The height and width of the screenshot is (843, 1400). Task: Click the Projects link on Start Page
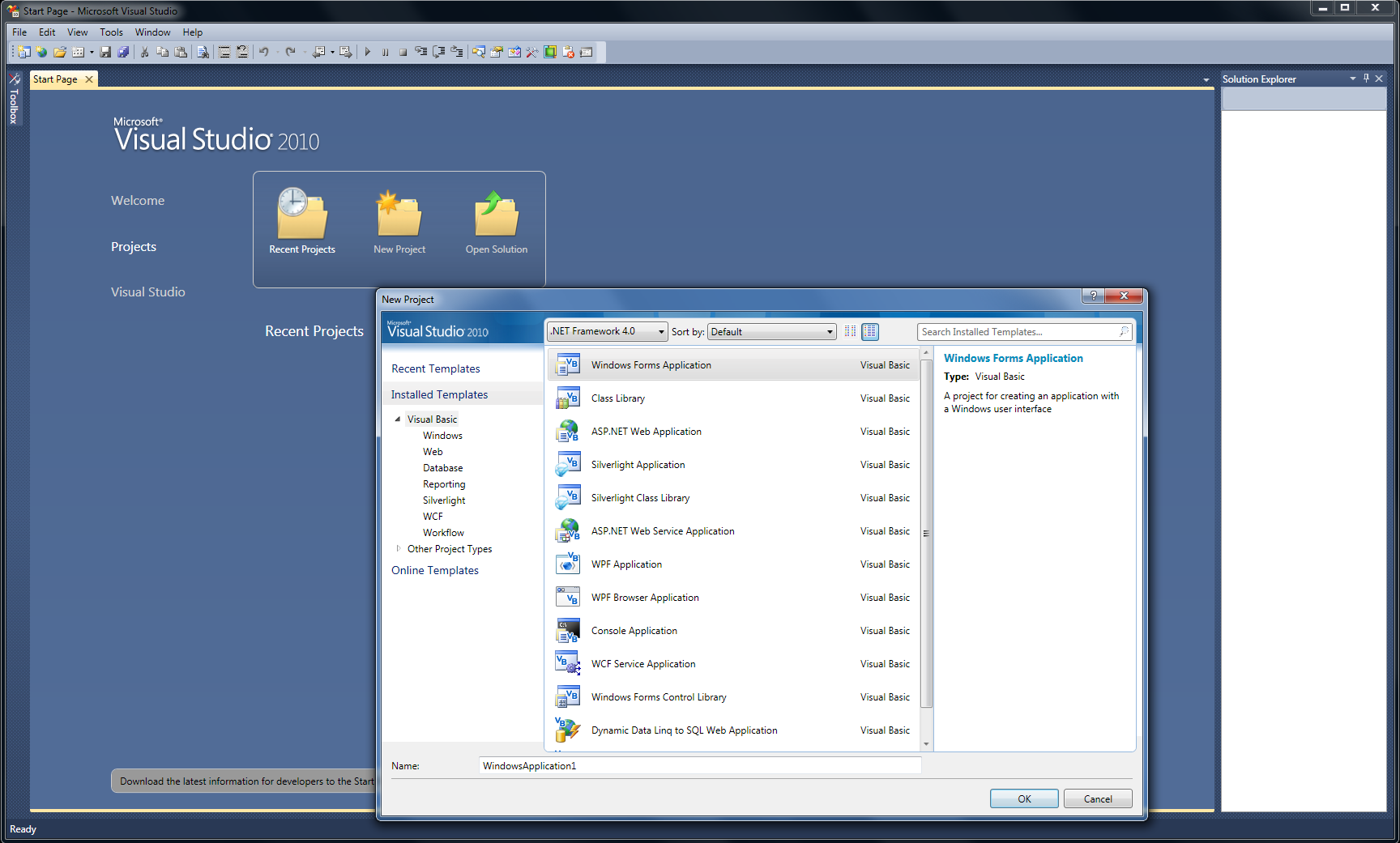click(134, 246)
